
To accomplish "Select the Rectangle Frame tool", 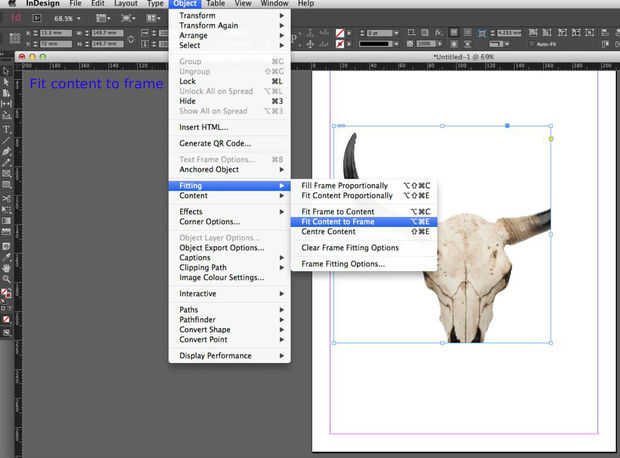I will (x=6, y=173).
